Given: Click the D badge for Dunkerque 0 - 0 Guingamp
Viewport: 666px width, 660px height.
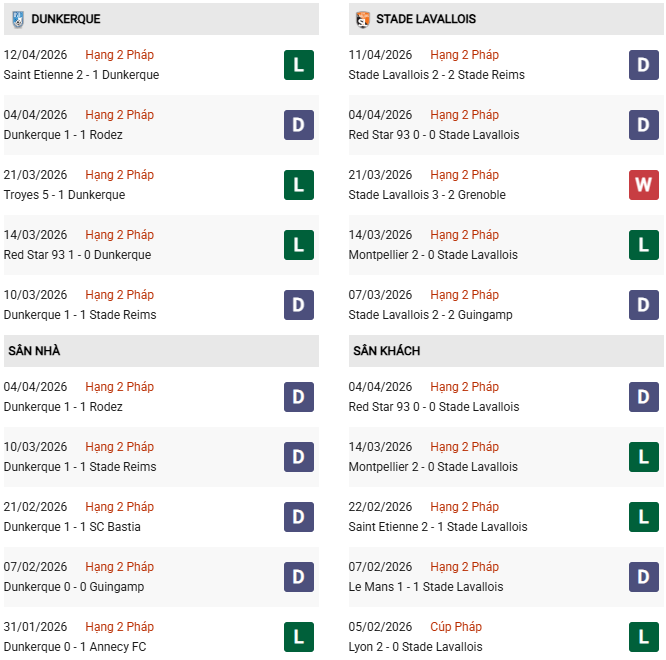Looking at the screenshot, I should coord(298,577).
